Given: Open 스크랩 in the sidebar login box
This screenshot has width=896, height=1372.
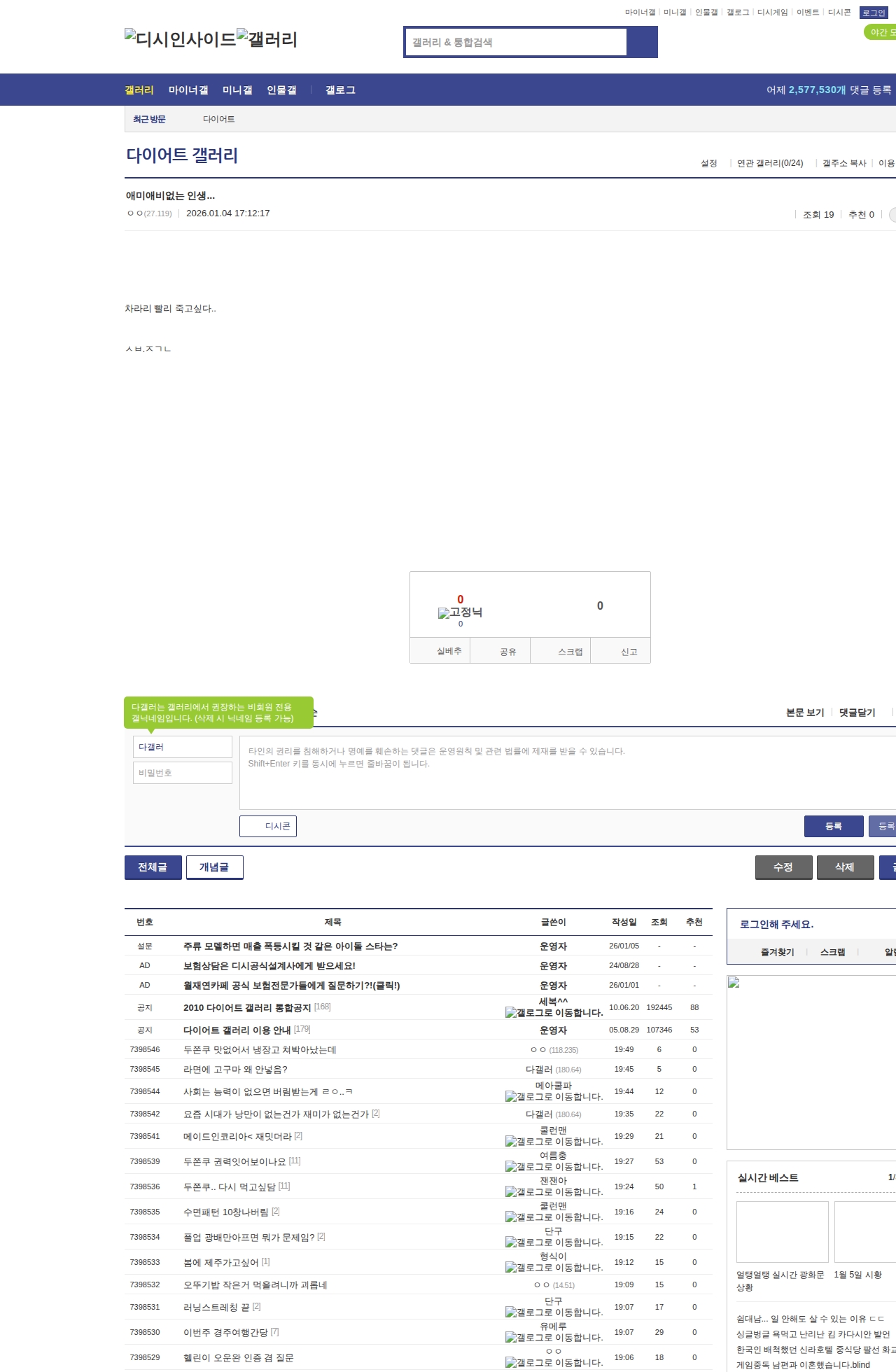Looking at the screenshot, I should tap(833, 952).
